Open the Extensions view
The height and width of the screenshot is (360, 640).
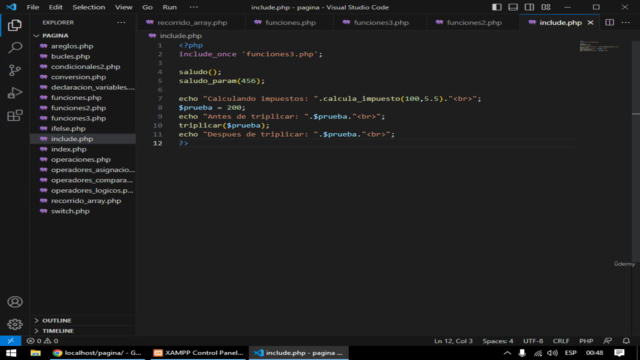[15, 116]
